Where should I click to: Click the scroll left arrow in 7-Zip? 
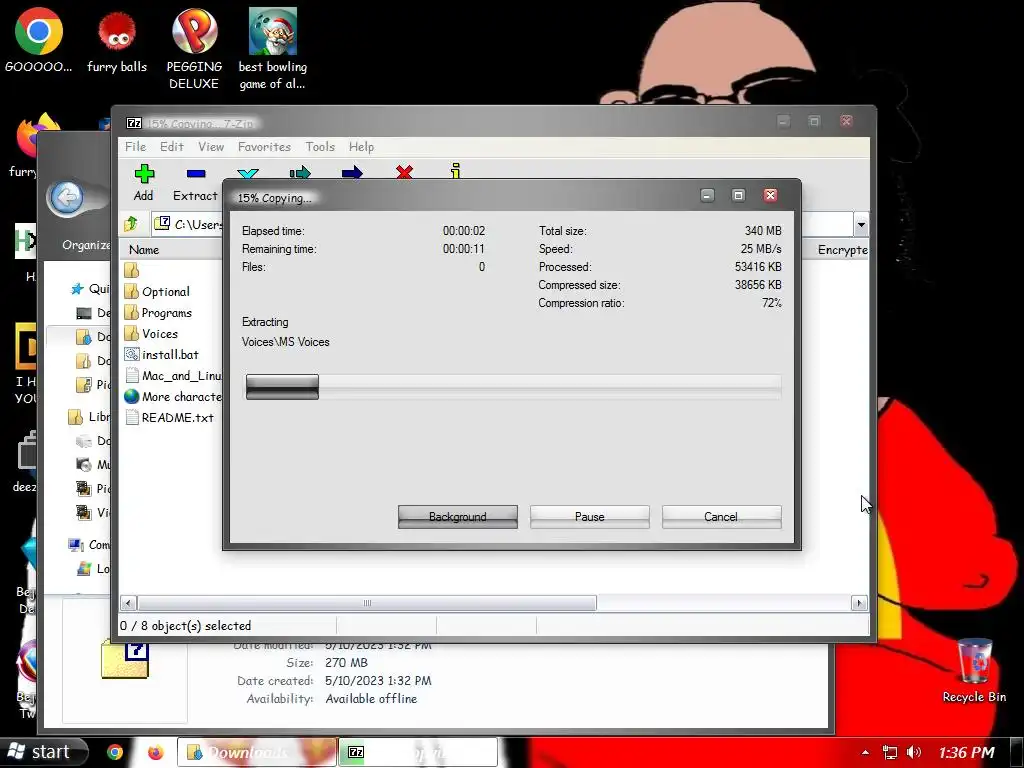(x=129, y=603)
